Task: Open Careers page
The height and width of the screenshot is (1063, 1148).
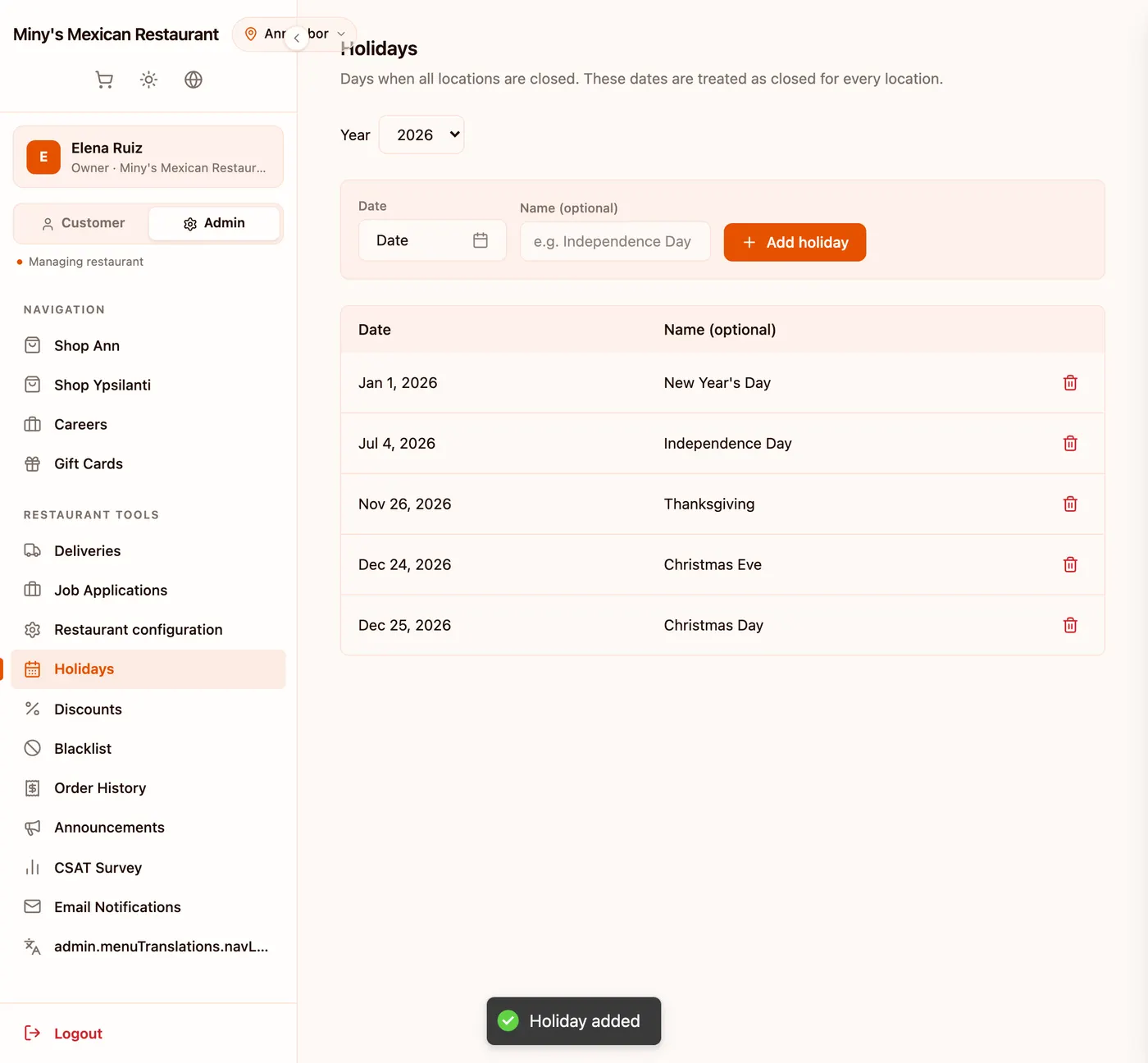Action: (x=148, y=425)
